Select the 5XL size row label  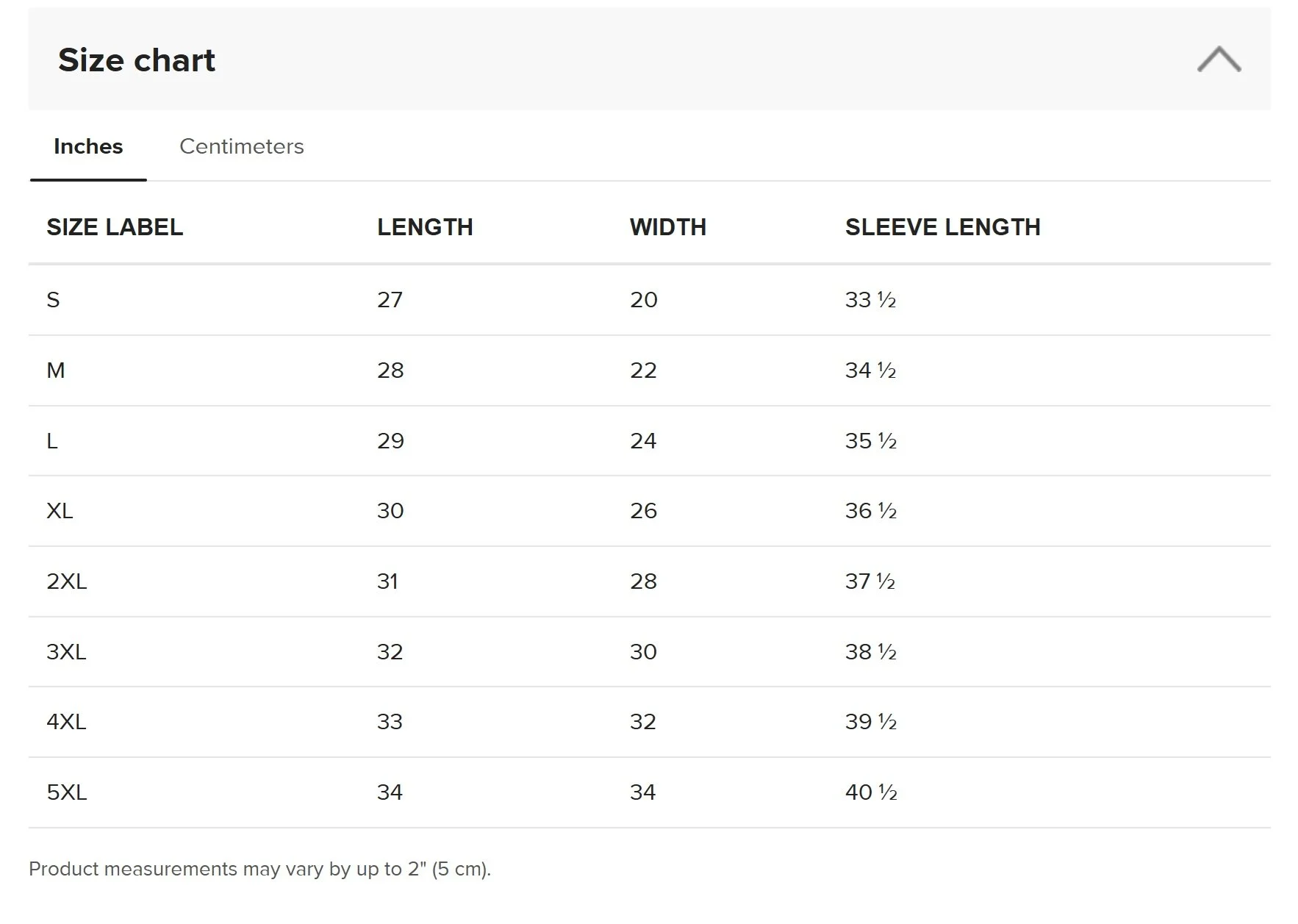(x=67, y=792)
